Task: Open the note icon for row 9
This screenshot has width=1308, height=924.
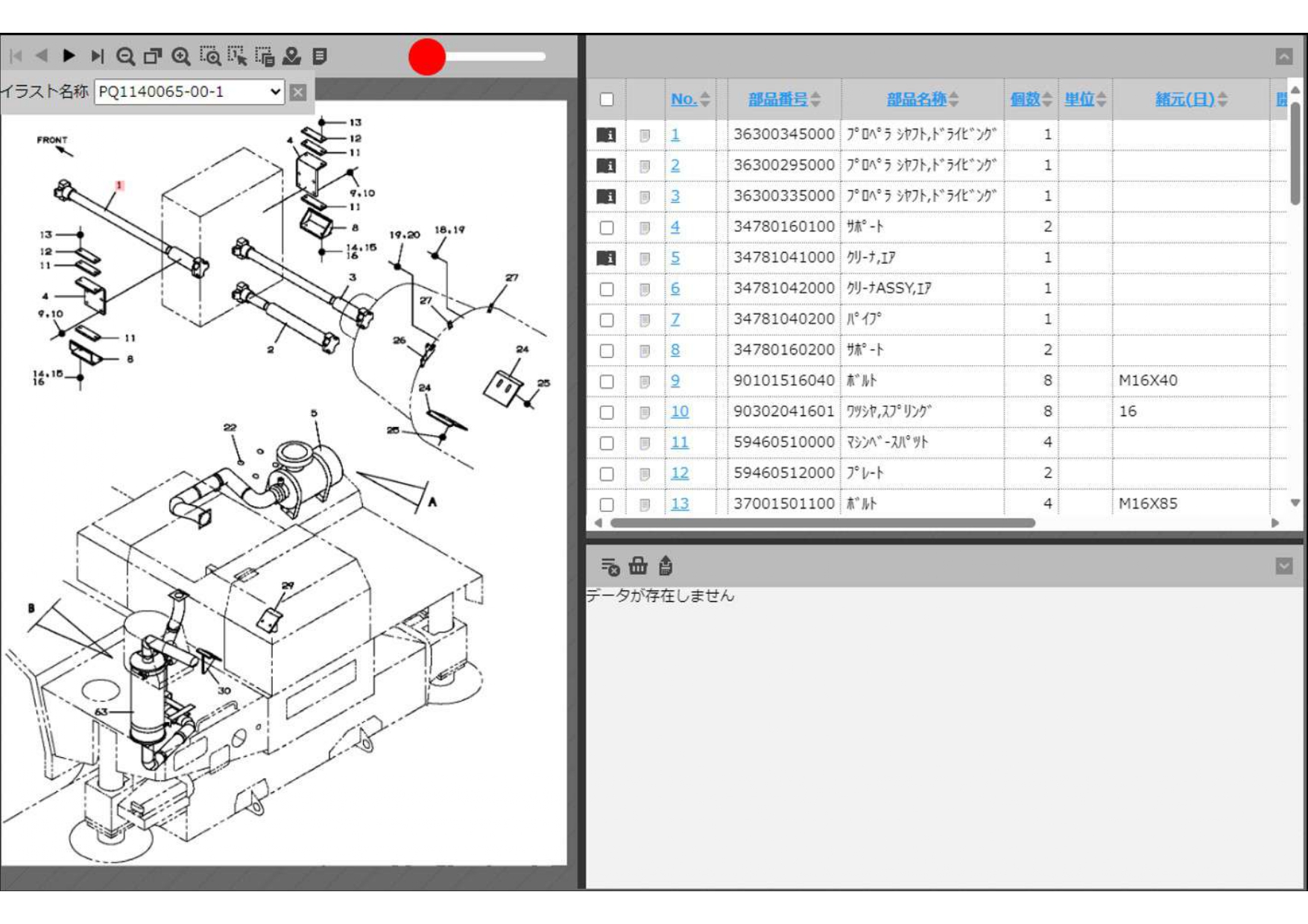Action: [x=645, y=382]
